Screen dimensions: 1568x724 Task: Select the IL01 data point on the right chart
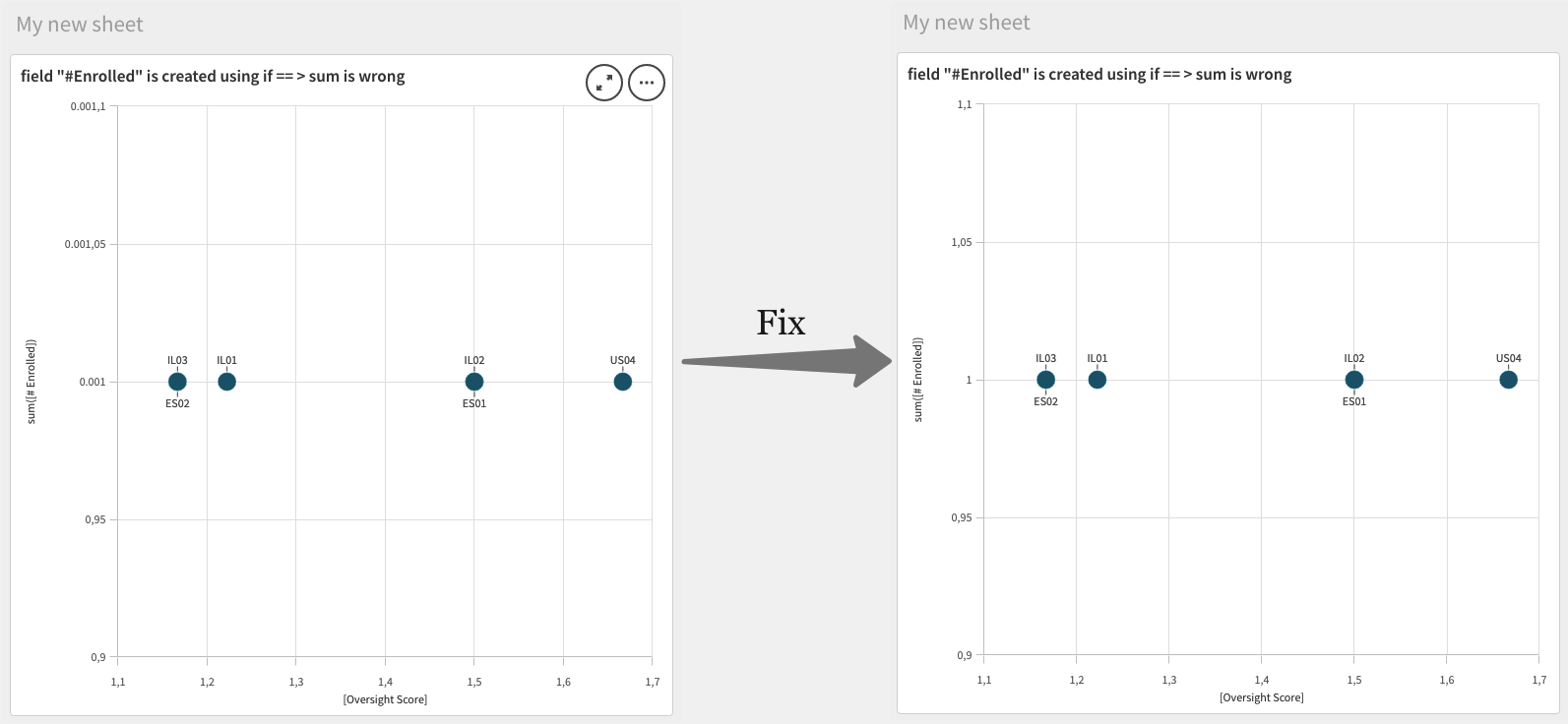tap(1098, 379)
